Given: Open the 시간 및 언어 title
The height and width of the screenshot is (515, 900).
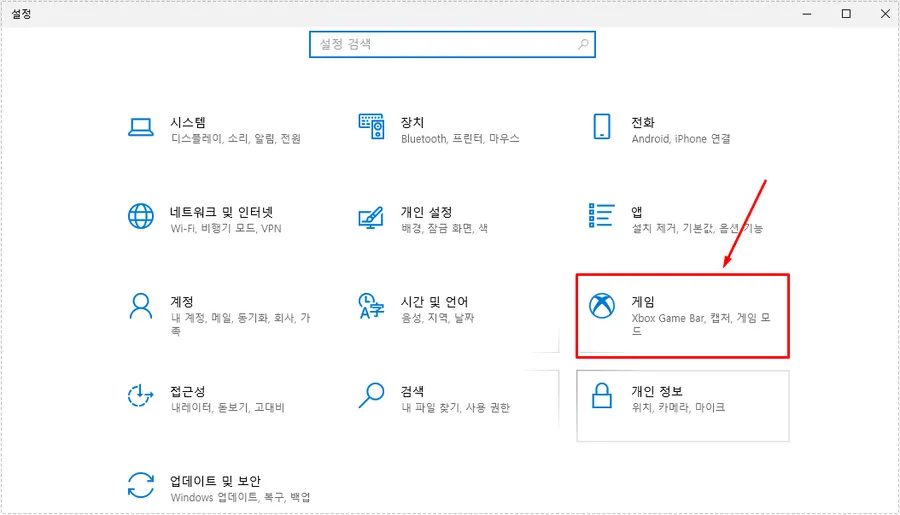Looking at the screenshot, I should click(435, 301).
